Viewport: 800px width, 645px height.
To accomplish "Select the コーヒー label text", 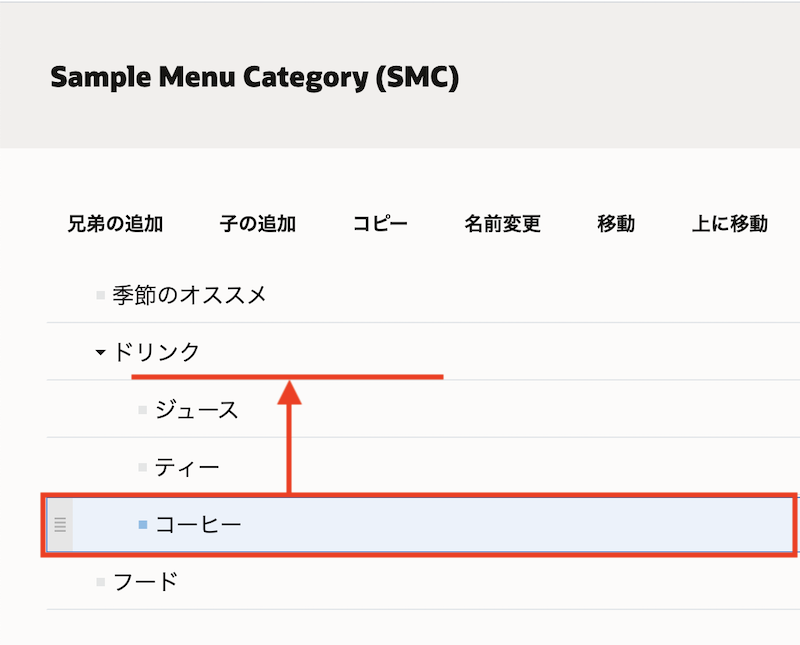I will coord(198,524).
